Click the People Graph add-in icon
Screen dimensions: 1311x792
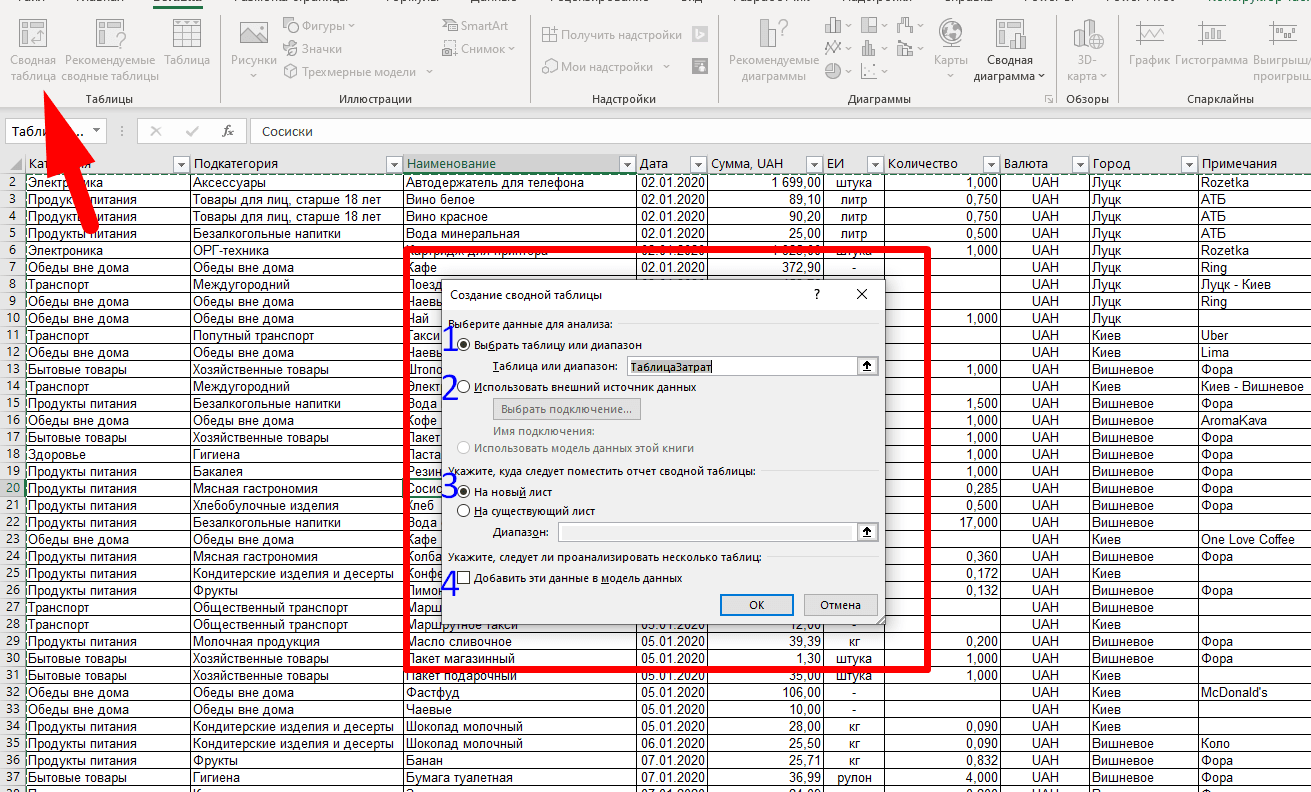(701, 67)
